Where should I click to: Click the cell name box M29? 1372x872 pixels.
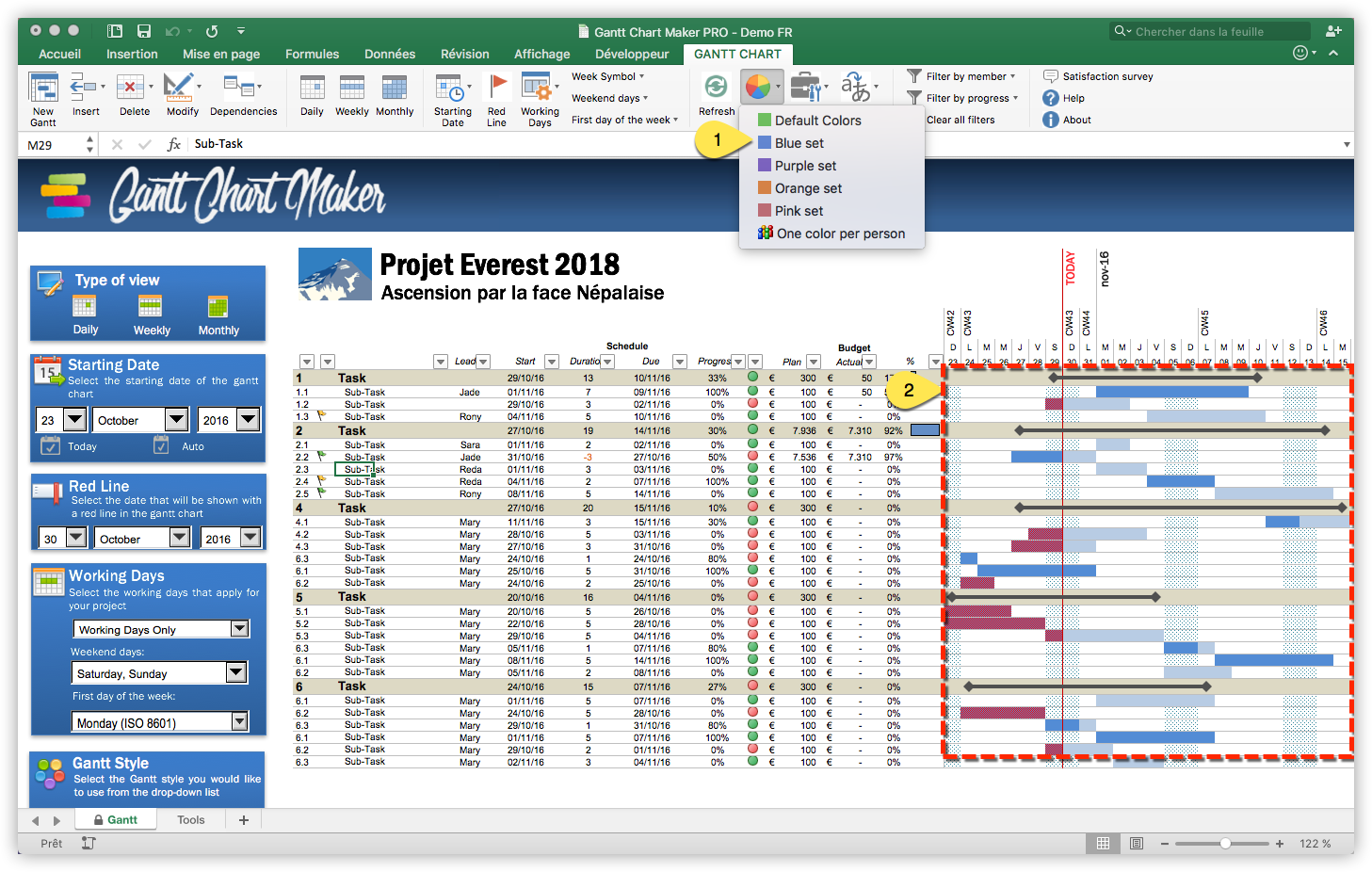point(52,144)
